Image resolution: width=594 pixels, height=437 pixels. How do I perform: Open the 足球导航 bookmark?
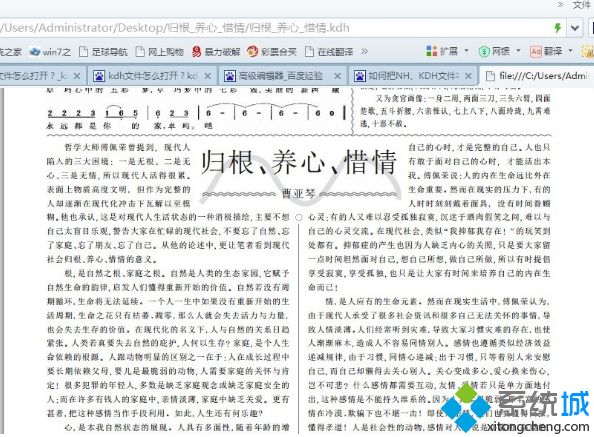[x=103, y=52]
